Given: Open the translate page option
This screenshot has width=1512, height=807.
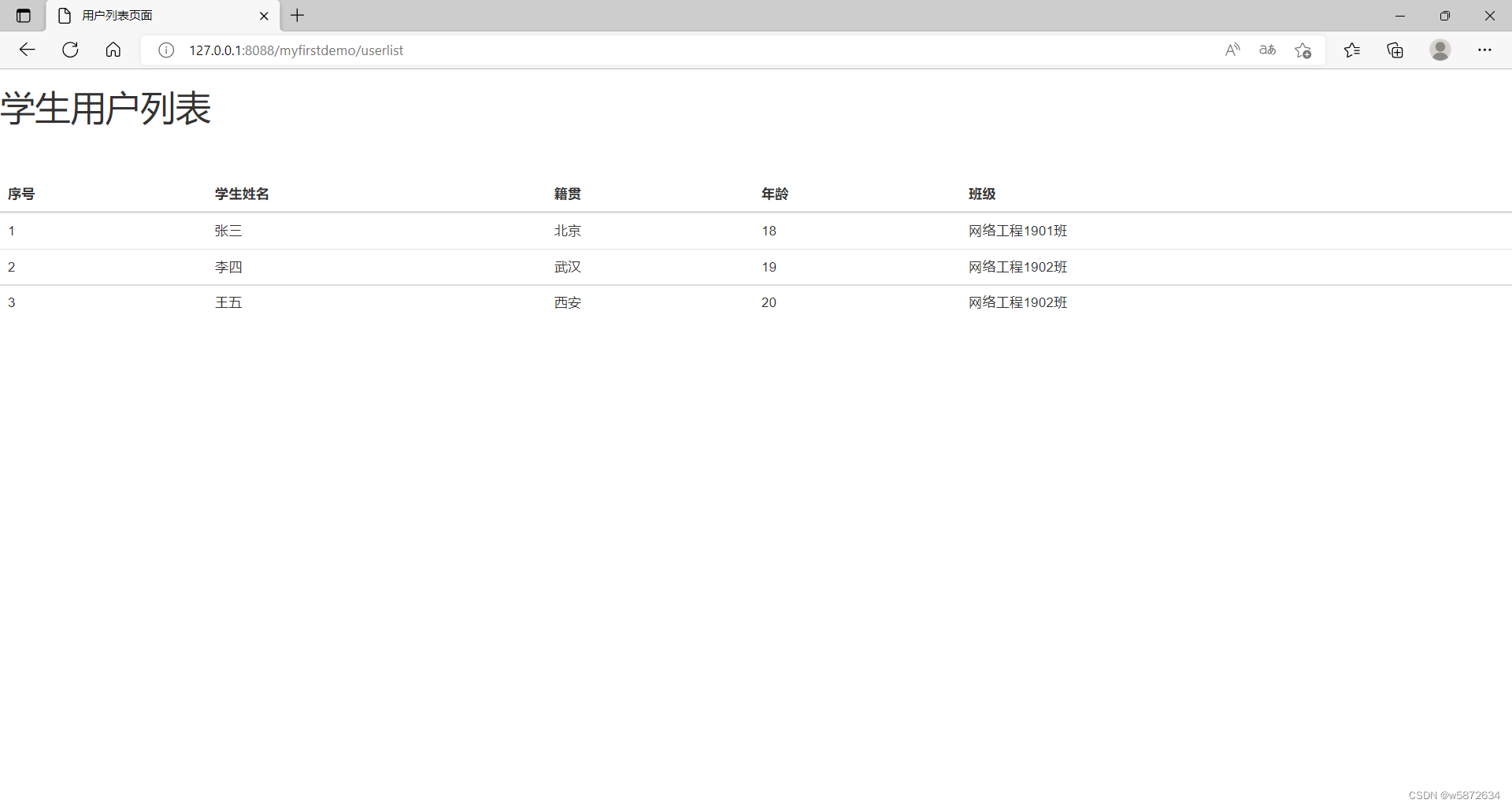Looking at the screenshot, I should 1268,50.
